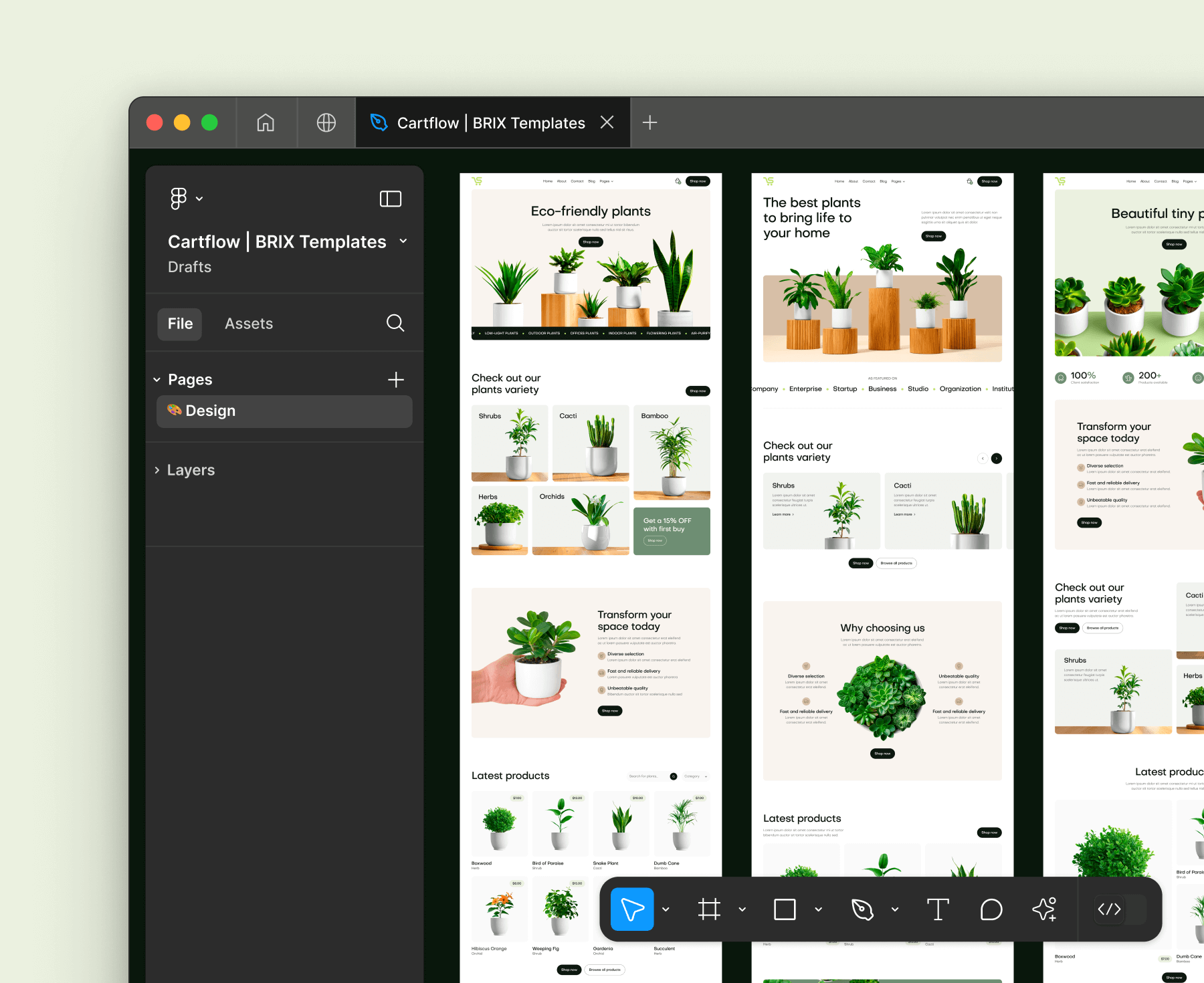This screenshot has width=1204, height=983.
Task: Toggle Dev Mode switch
Action: coord(1110,909)
